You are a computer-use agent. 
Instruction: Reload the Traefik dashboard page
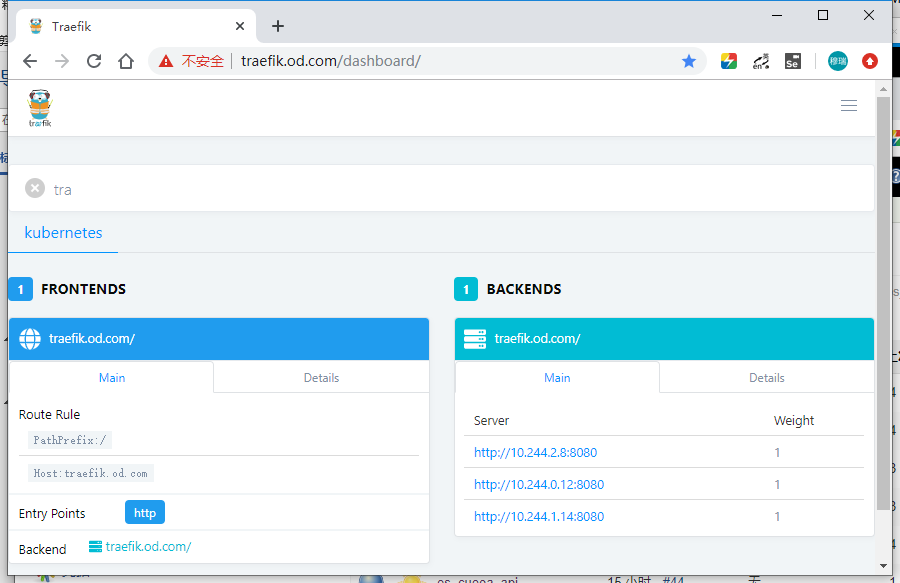(x=94, y=61)
